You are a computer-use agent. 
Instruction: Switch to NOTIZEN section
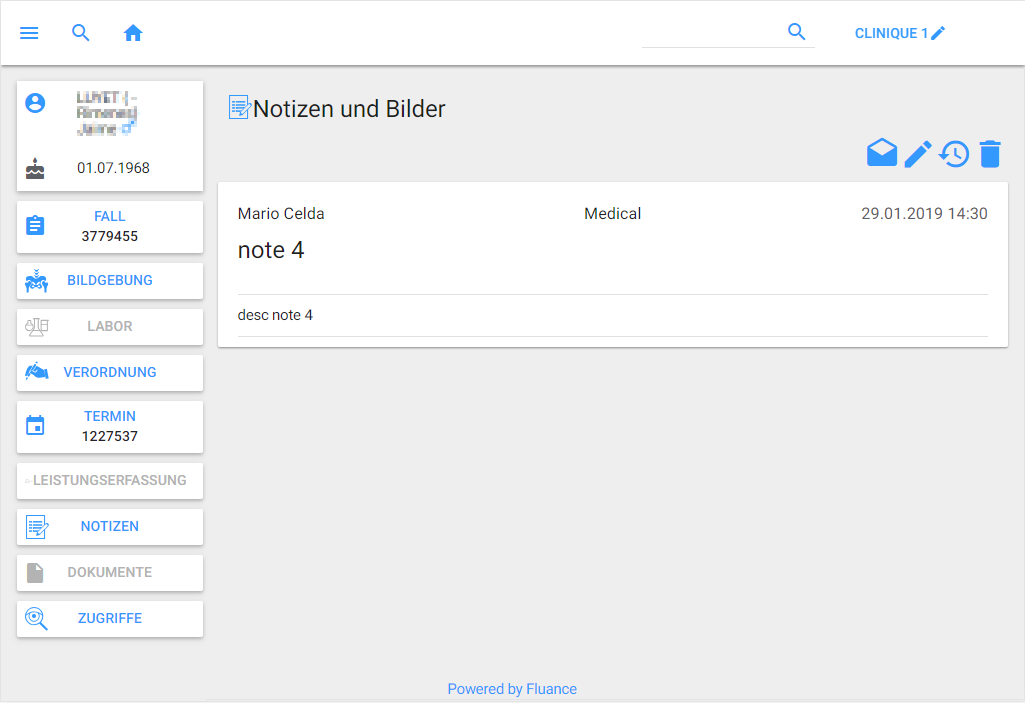point(110,527)
